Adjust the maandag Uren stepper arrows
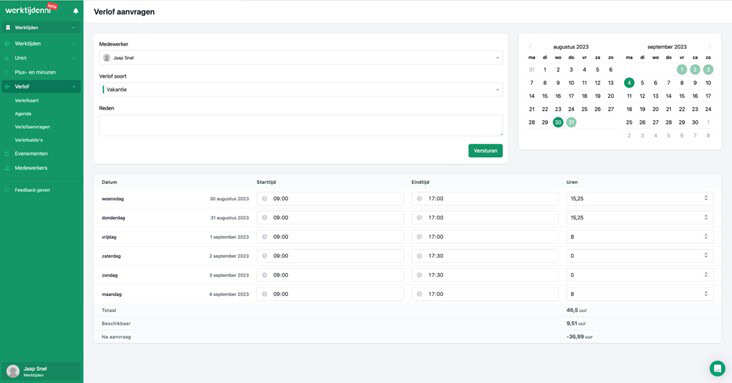Viewport: 732px width, 383px height. [x=706, y=293]
